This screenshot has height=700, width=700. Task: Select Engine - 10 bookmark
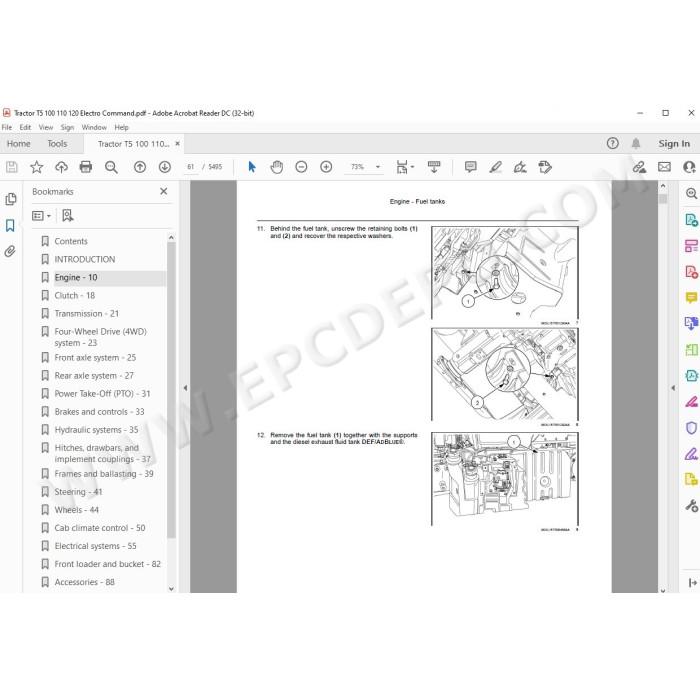point(76,277)
